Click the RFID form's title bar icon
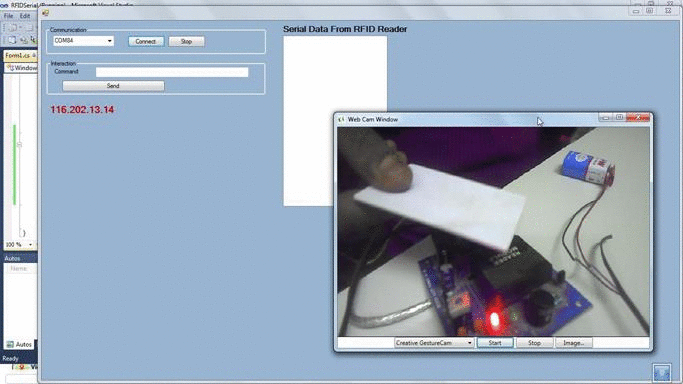 pyautogui.click(x=45, y=13)
